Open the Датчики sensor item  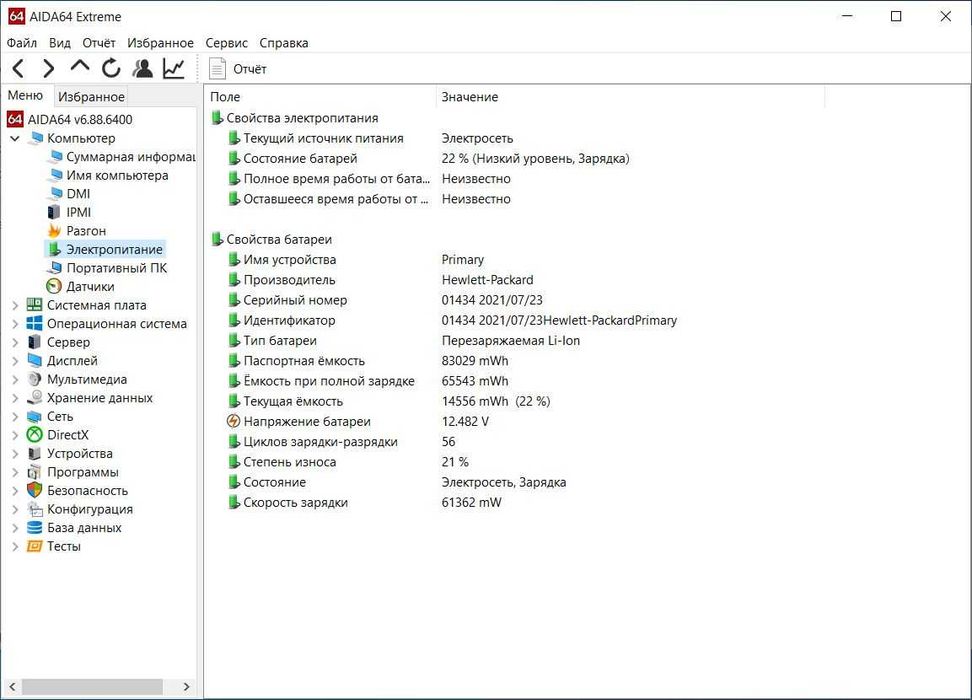90,286
